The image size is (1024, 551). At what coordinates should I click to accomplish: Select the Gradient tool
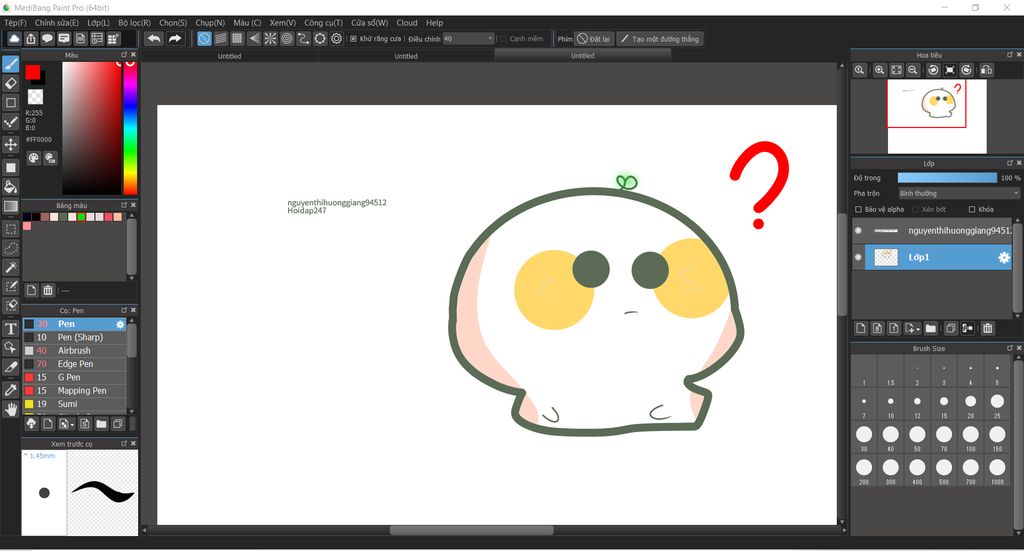10,206
